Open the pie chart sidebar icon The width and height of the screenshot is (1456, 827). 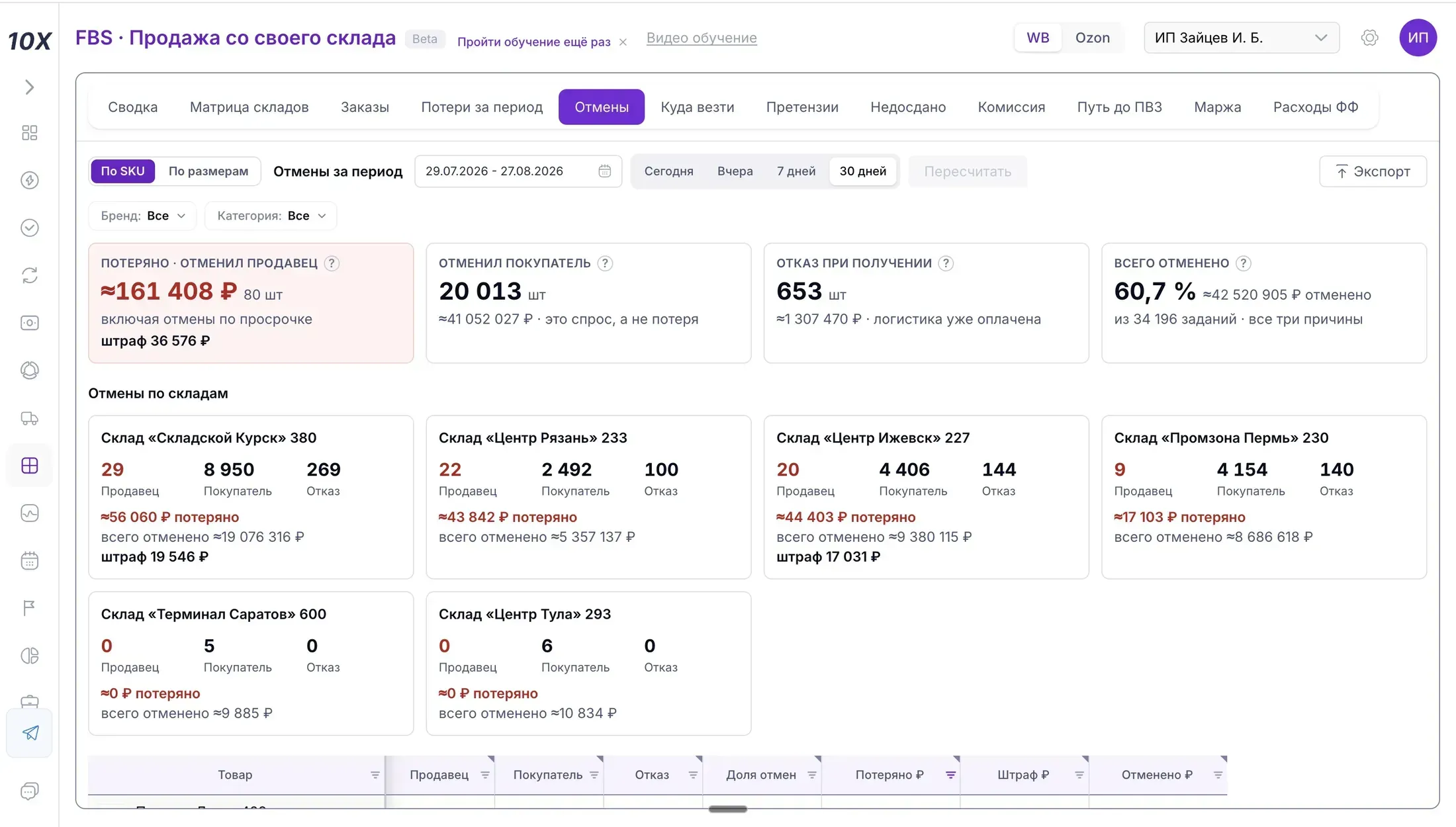point(29,656)
